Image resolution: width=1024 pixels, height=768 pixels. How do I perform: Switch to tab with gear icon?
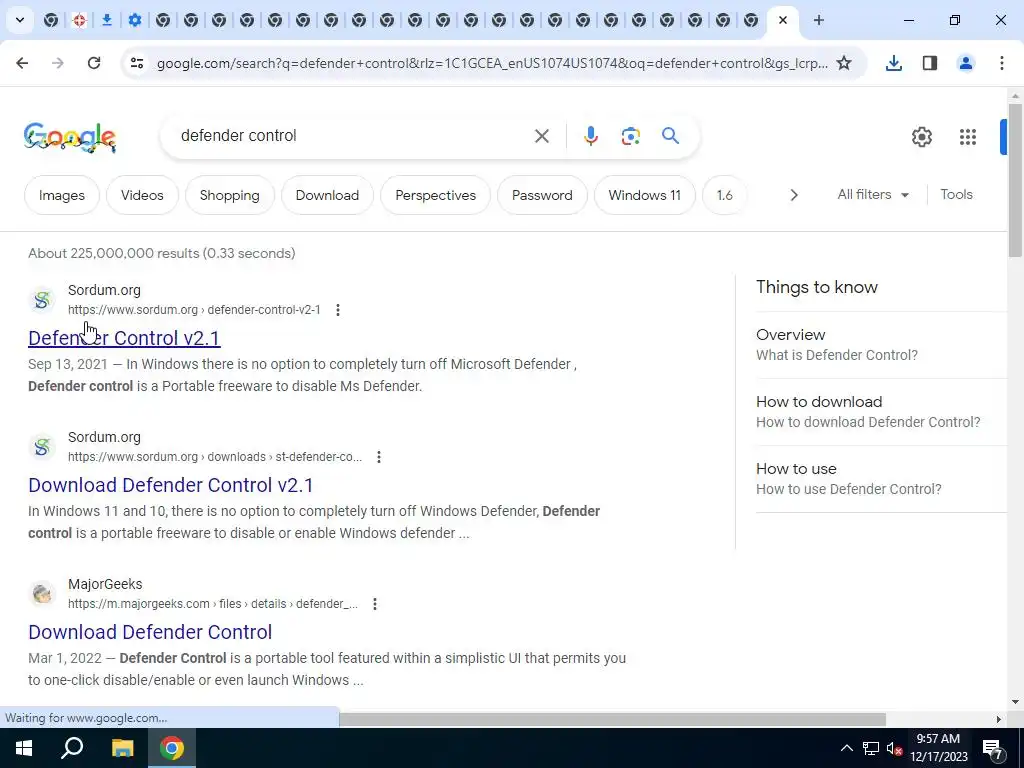pyautogui.click(x=135, y=20)
